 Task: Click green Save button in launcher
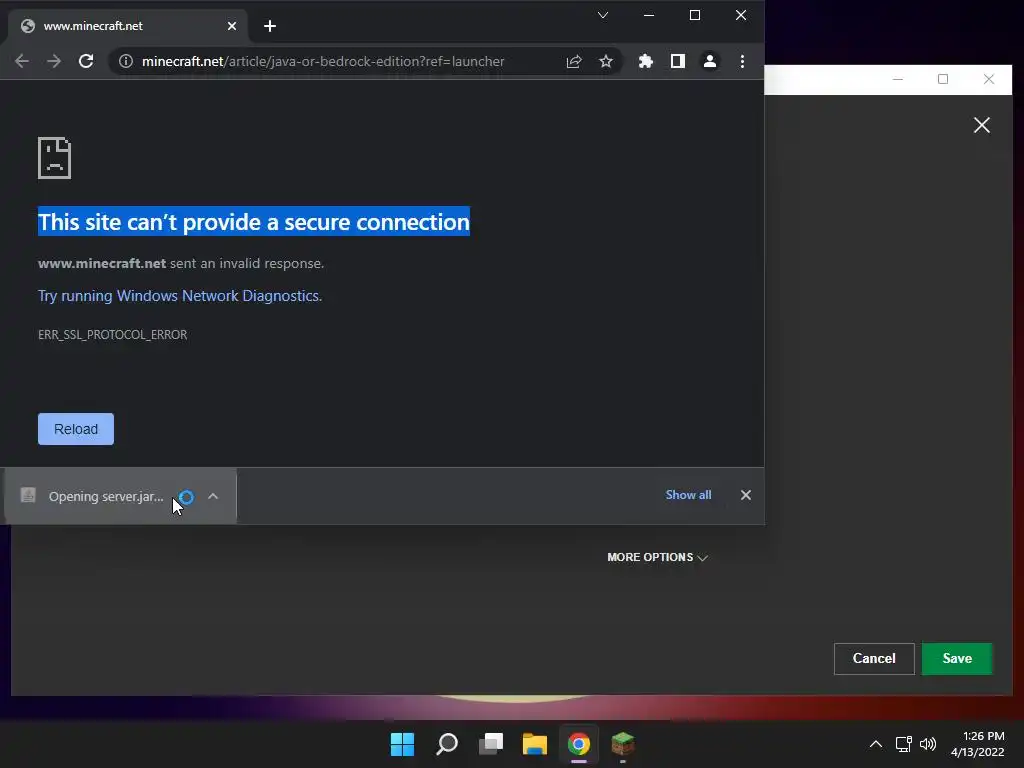coord(957,658)
